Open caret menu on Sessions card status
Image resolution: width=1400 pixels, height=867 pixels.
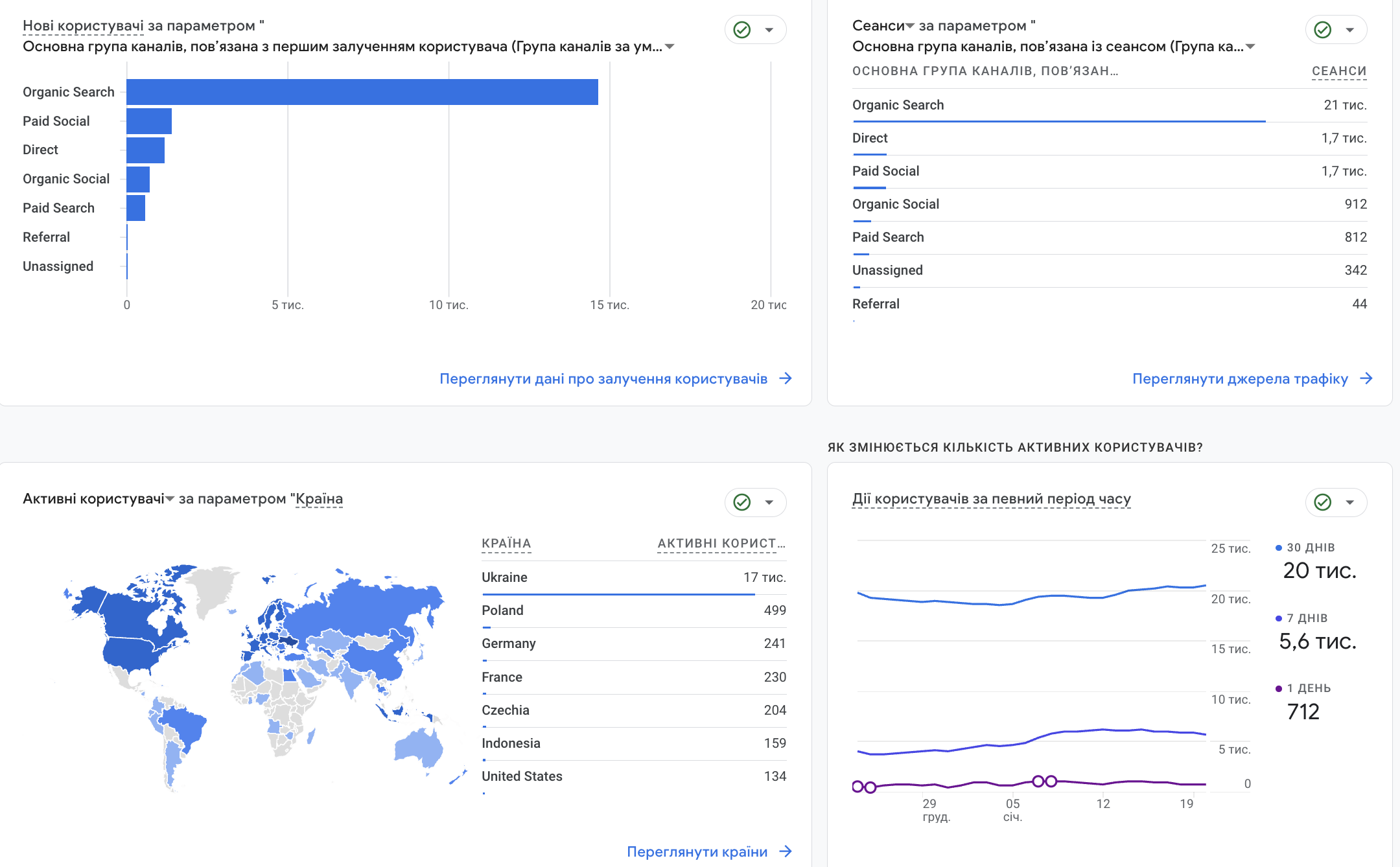[1350, 30]
